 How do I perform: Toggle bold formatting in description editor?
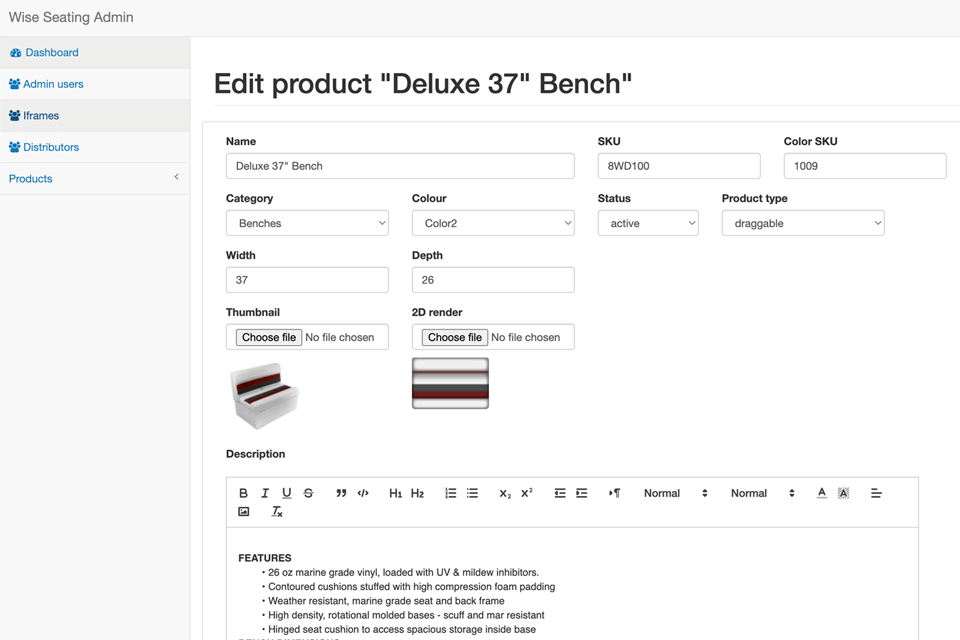click(x=243, y=493)
